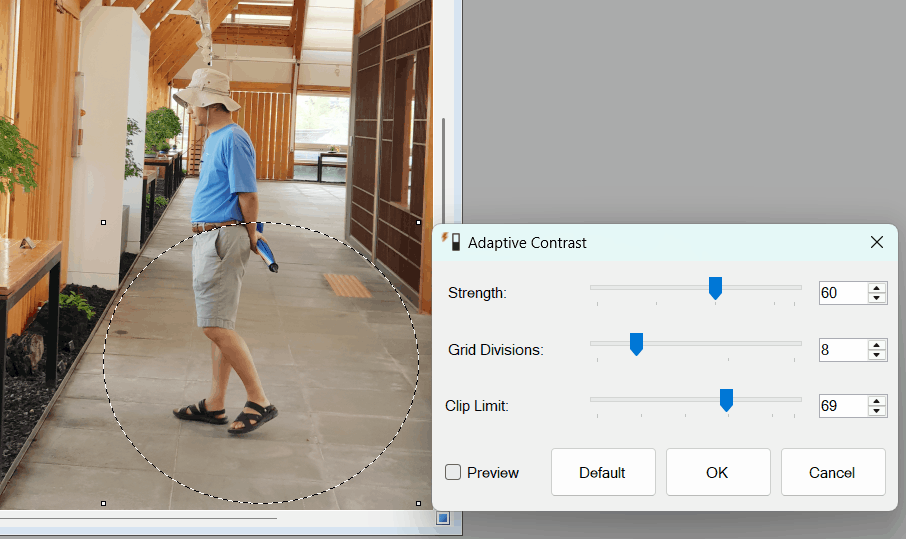Decrease Clip Limit with the down arrow
The image size is (906, 539).
877,411
